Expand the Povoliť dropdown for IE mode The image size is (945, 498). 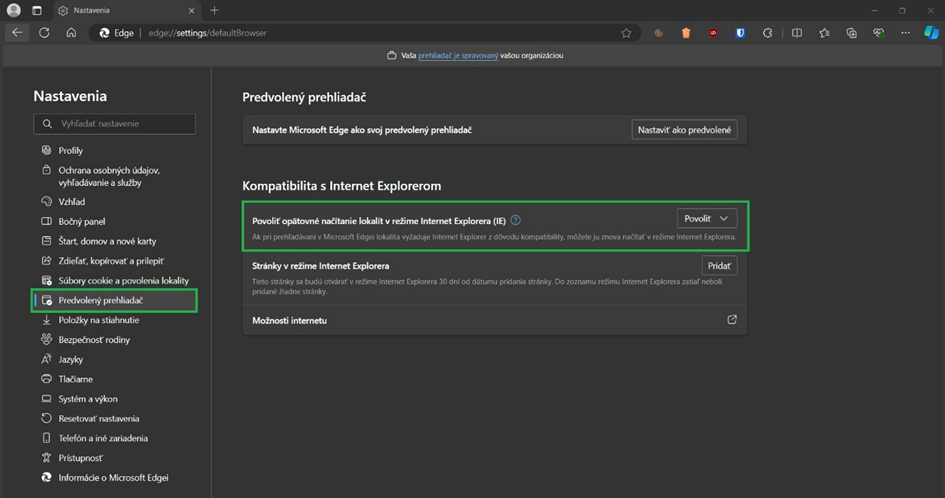(707, 218)
